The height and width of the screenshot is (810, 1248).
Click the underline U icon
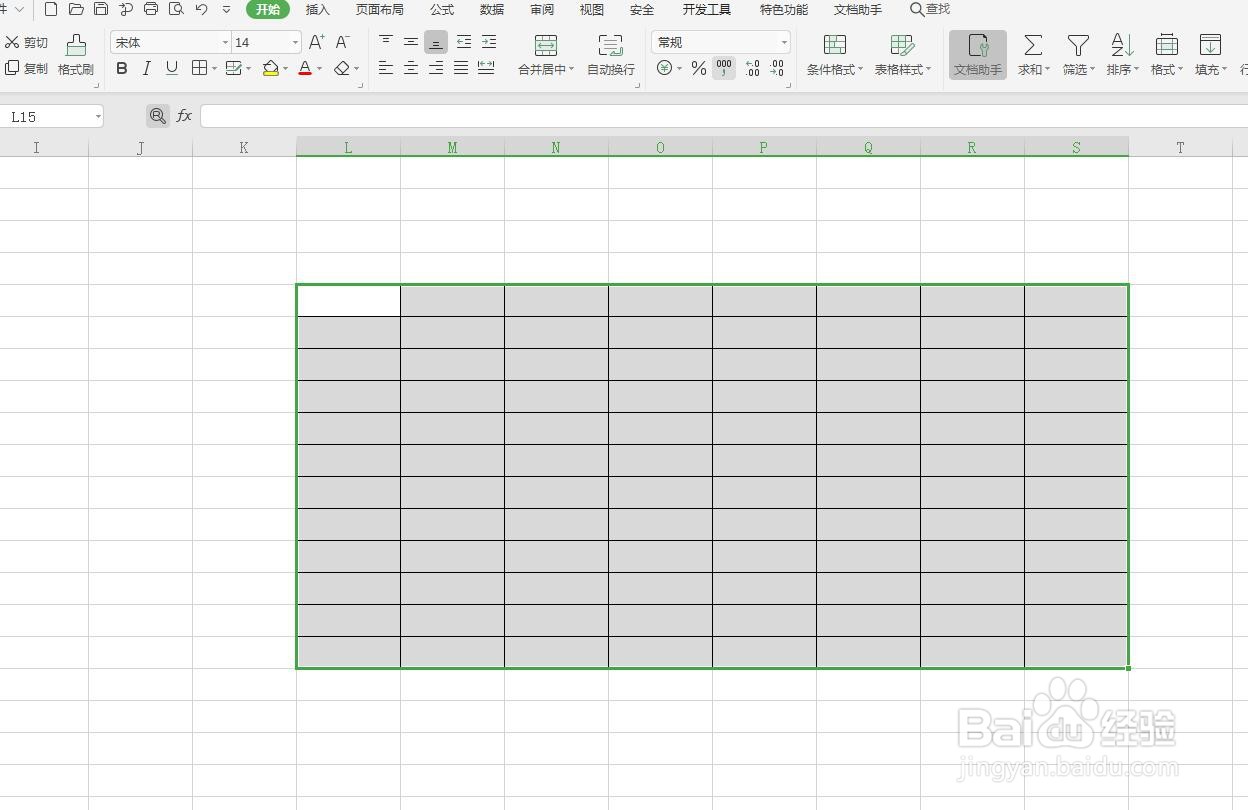point(170,68)
